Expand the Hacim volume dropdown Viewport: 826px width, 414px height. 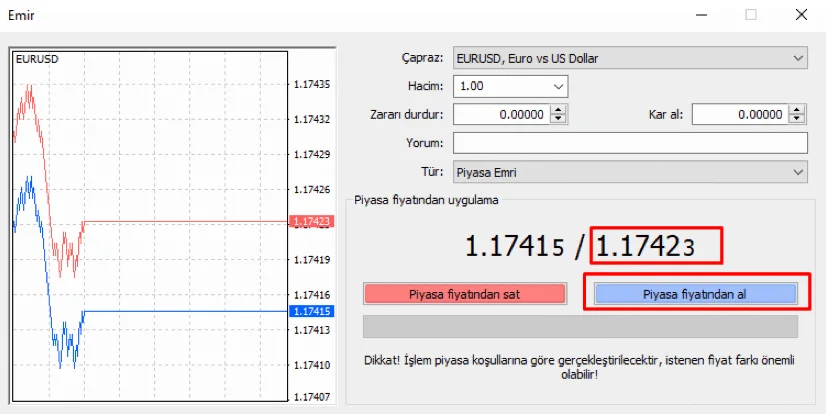point(510,86)
